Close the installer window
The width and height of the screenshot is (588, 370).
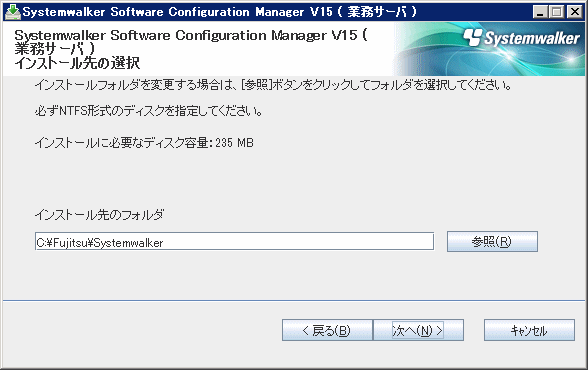coord(574,12)
